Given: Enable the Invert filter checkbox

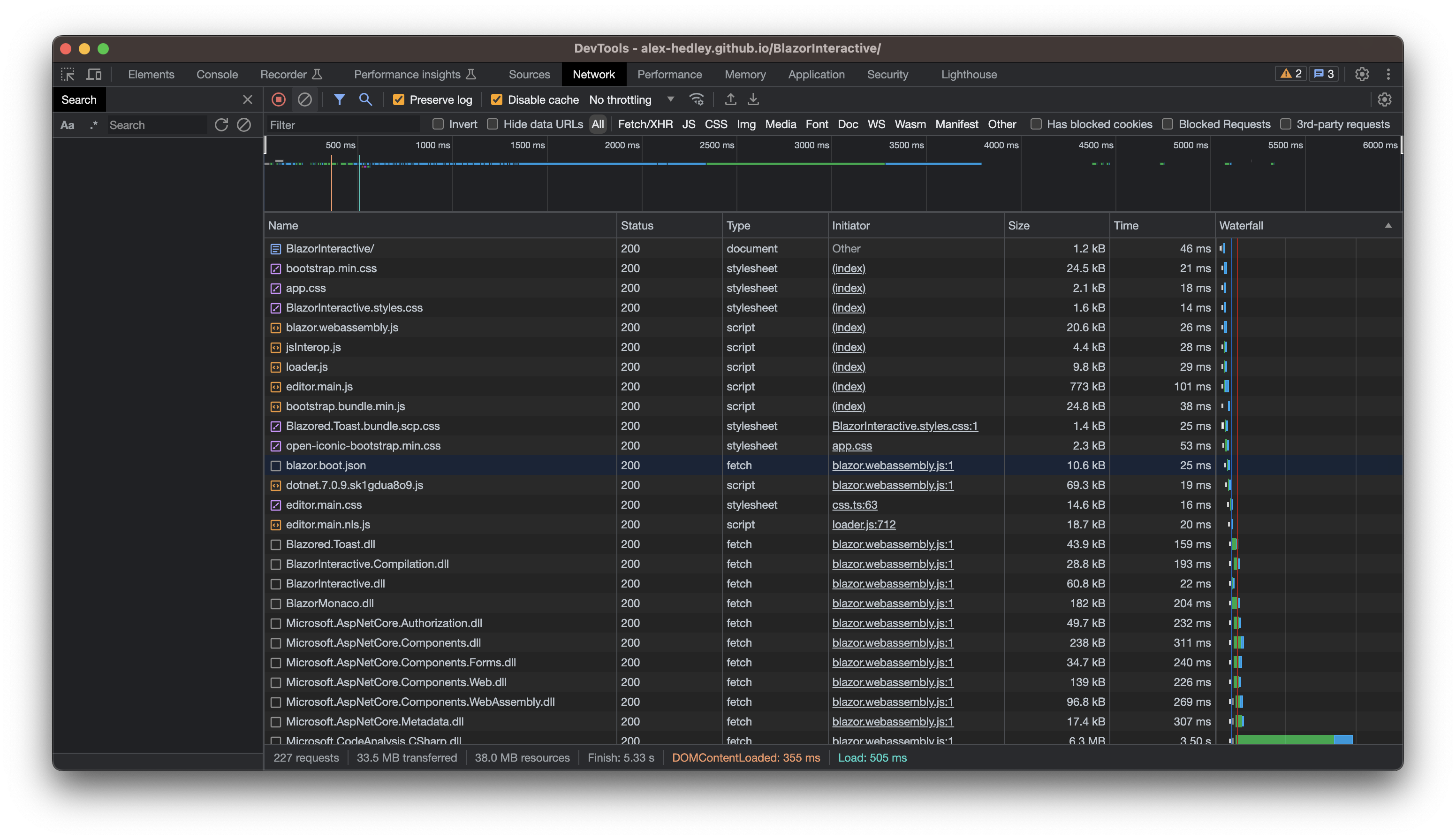Looking at the screenshot, I should tap(438, 124).
